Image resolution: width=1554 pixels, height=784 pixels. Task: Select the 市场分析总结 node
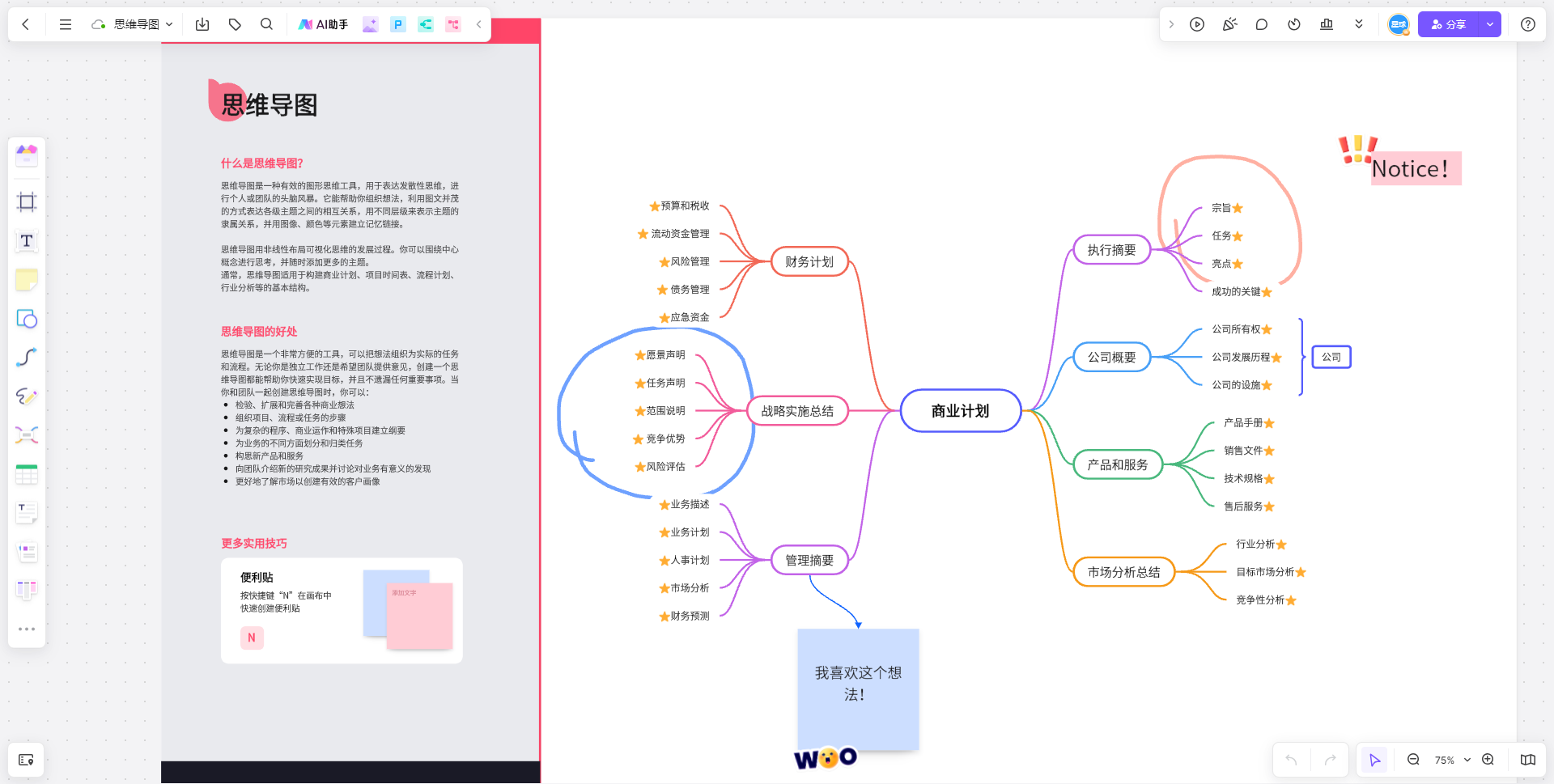tap(1123, 572)
